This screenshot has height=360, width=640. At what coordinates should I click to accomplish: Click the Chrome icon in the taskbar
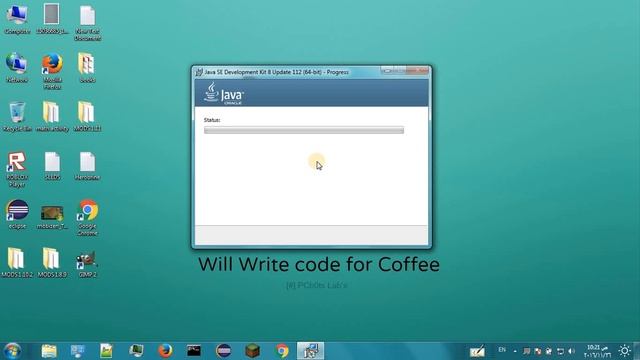282,351
